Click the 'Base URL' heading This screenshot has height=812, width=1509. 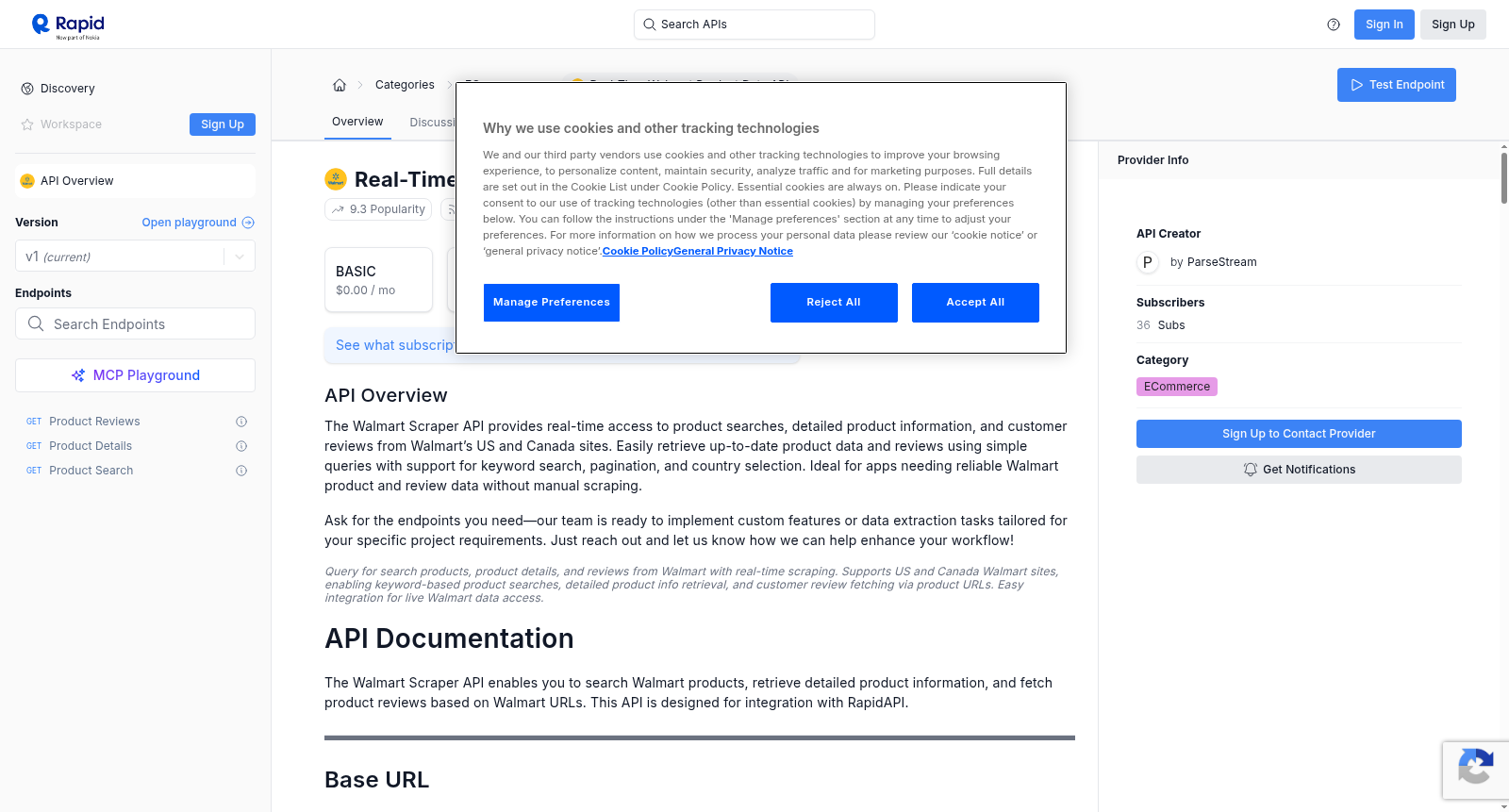click(x=376, y=780)
